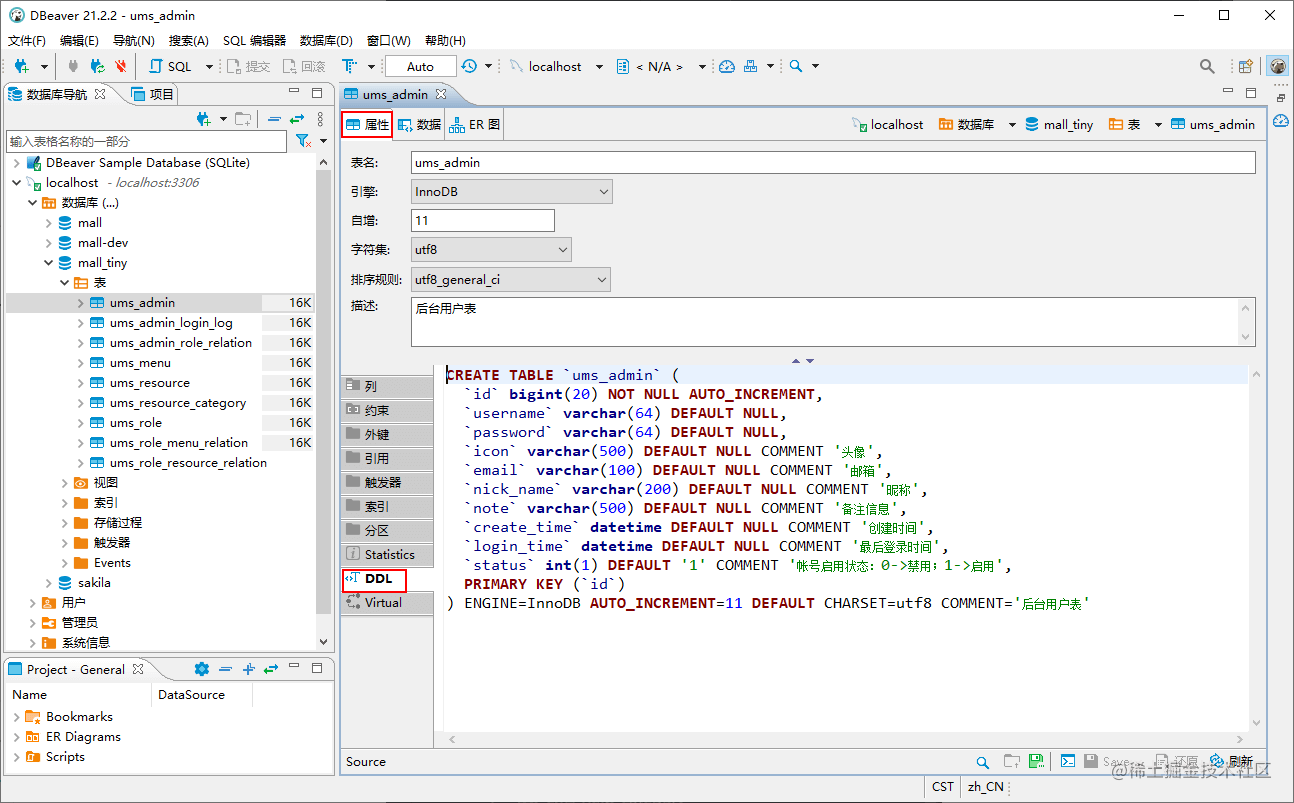The image size is (1294, 803).
Task: Open the 数据库(D) menu
Action: click(x=326, y=41)
